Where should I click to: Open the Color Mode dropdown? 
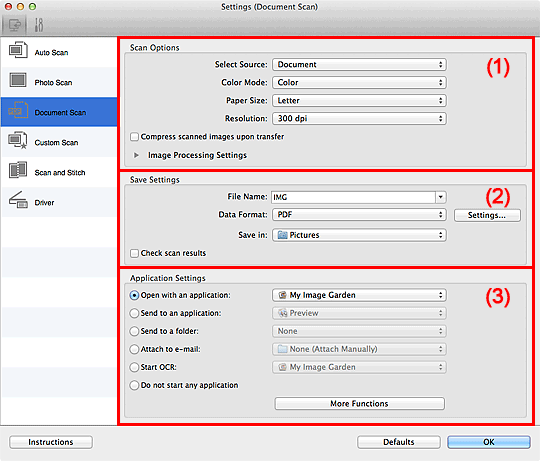[359, 82]
